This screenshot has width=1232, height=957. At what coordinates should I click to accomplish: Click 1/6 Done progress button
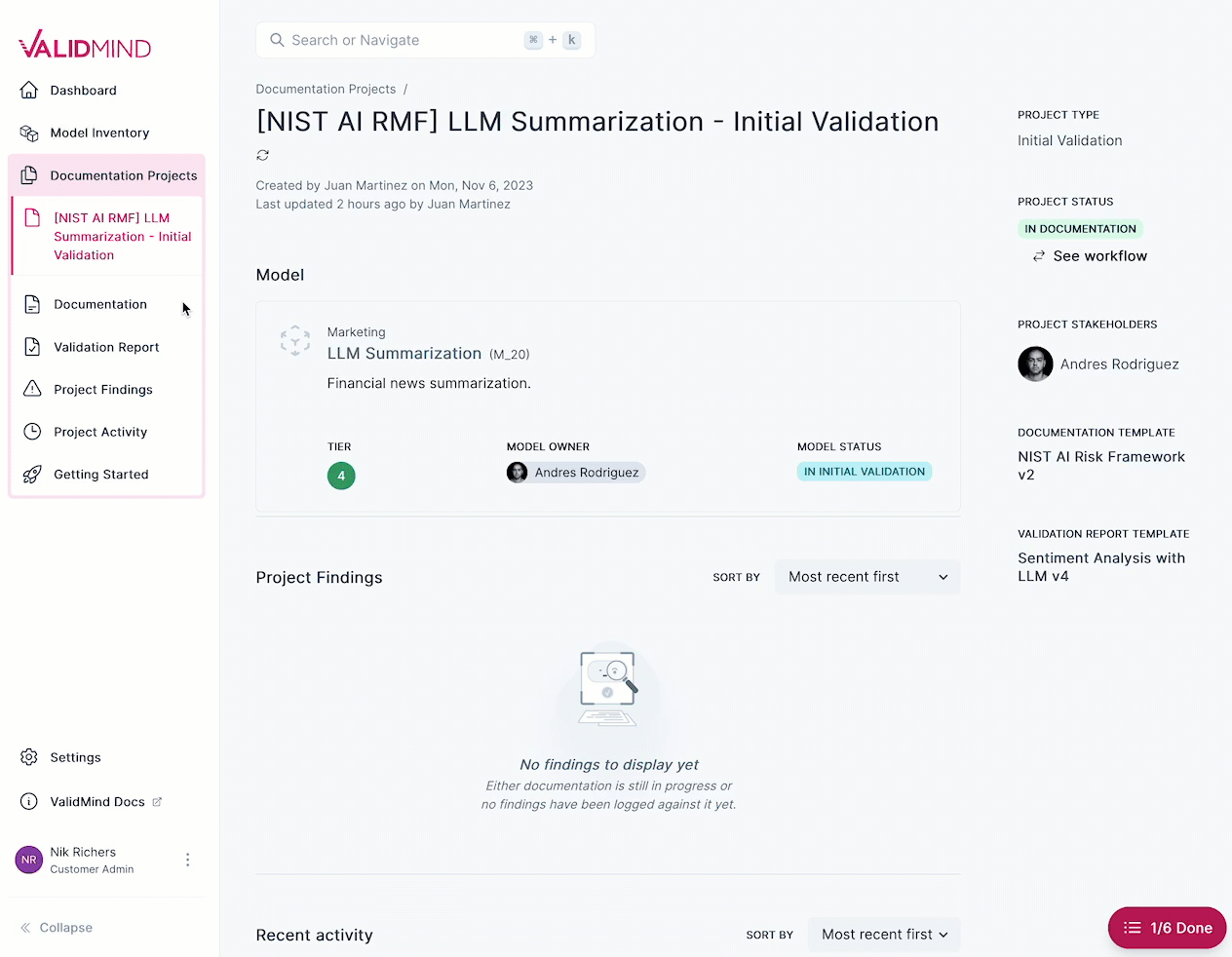[x=1167, y=928]
